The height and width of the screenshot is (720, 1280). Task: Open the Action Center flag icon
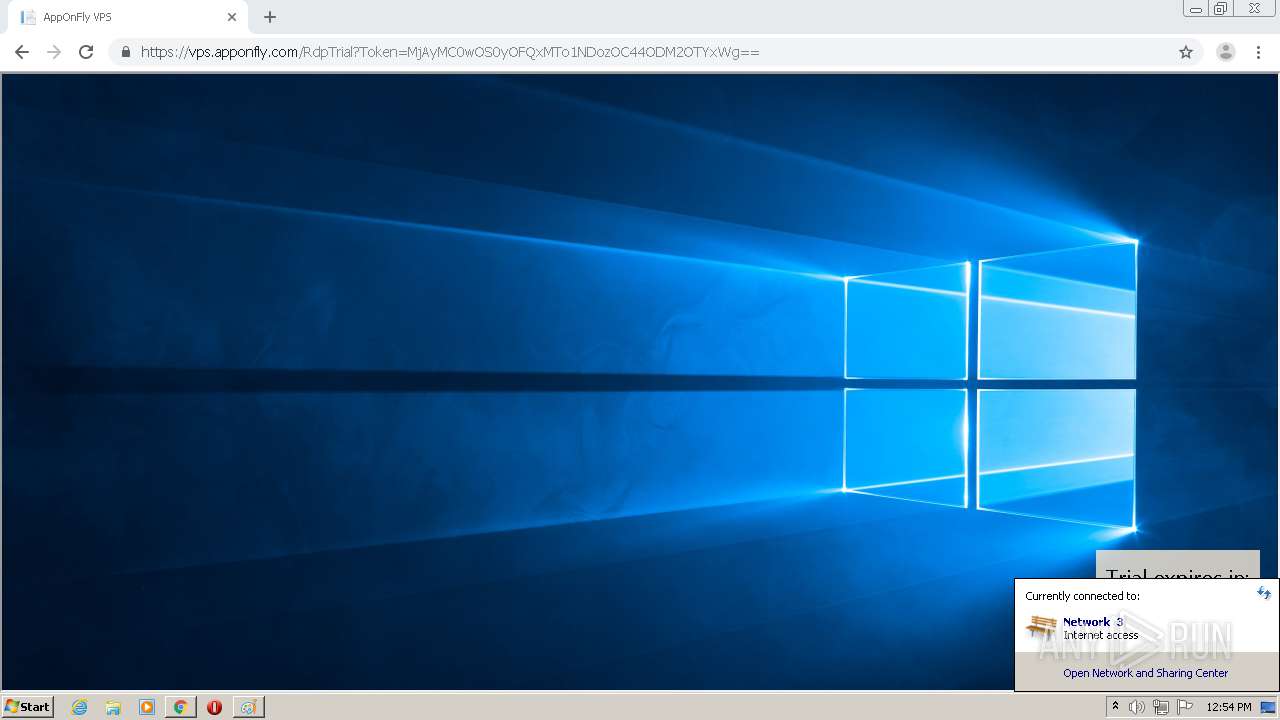[x=1185, y=707]
